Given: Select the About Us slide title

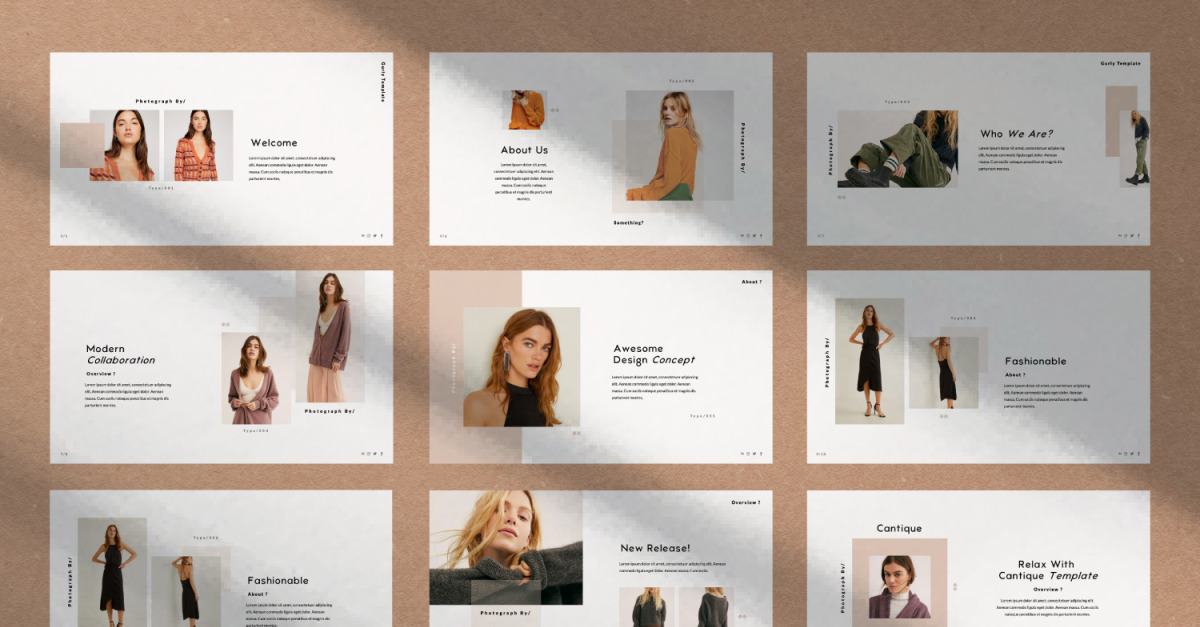Looking at the screenshot, I should point(524,150).
